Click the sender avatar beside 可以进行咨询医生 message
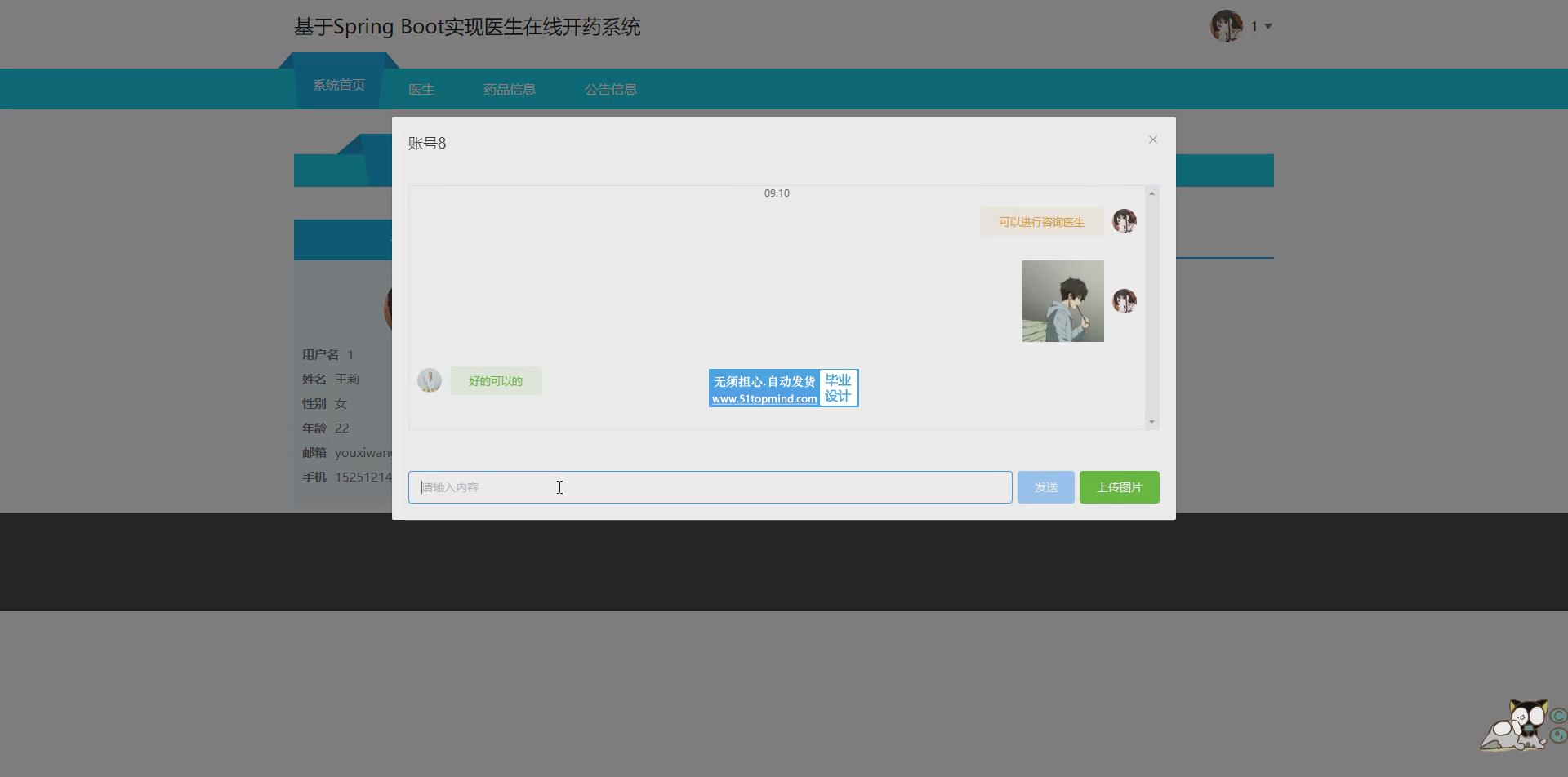 point(1125,221)
